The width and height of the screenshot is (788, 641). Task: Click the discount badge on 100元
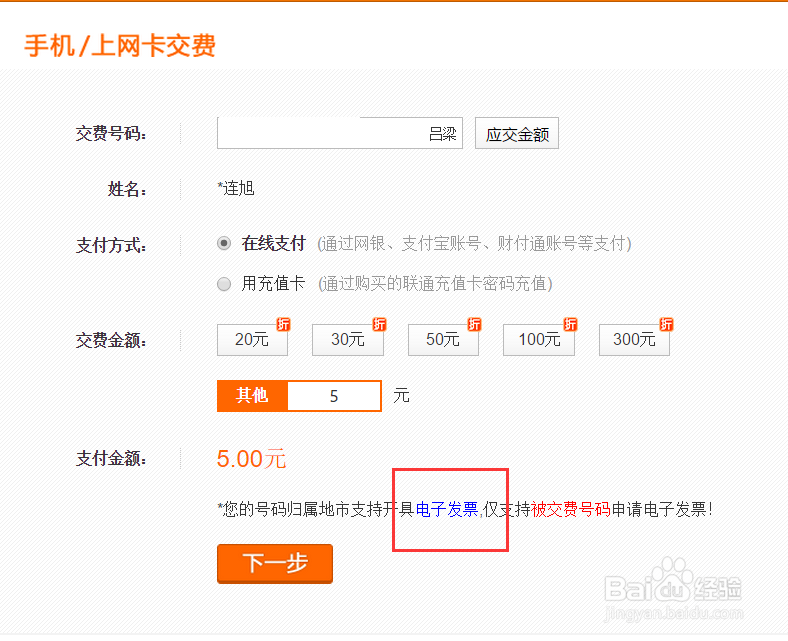[x=570, y=324]
